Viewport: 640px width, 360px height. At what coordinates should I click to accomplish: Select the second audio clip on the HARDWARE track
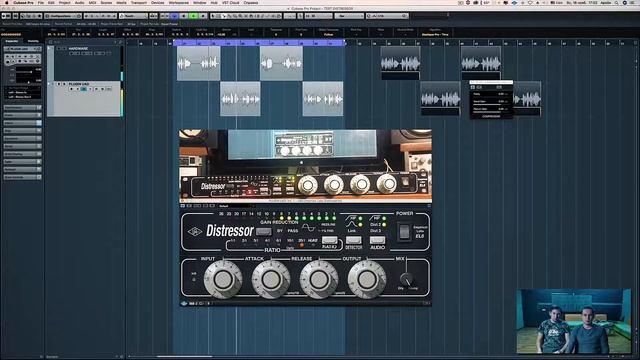click(281, 63)
